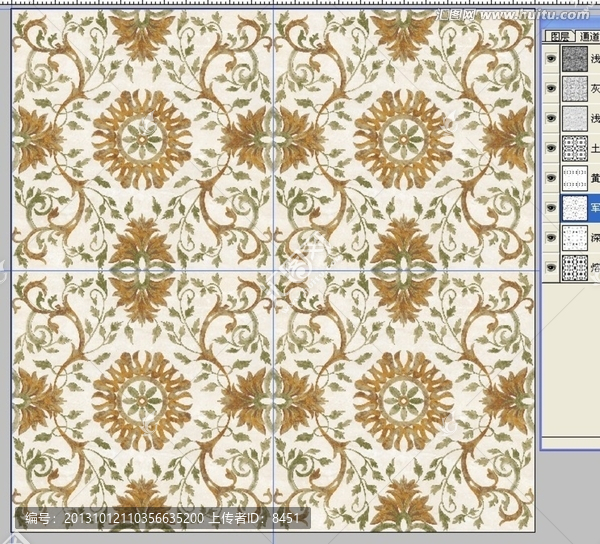Viewport: 600px width, 544px height.
Task: Select the 土 channel pattern thumbnail
Action: click(575, 148)
